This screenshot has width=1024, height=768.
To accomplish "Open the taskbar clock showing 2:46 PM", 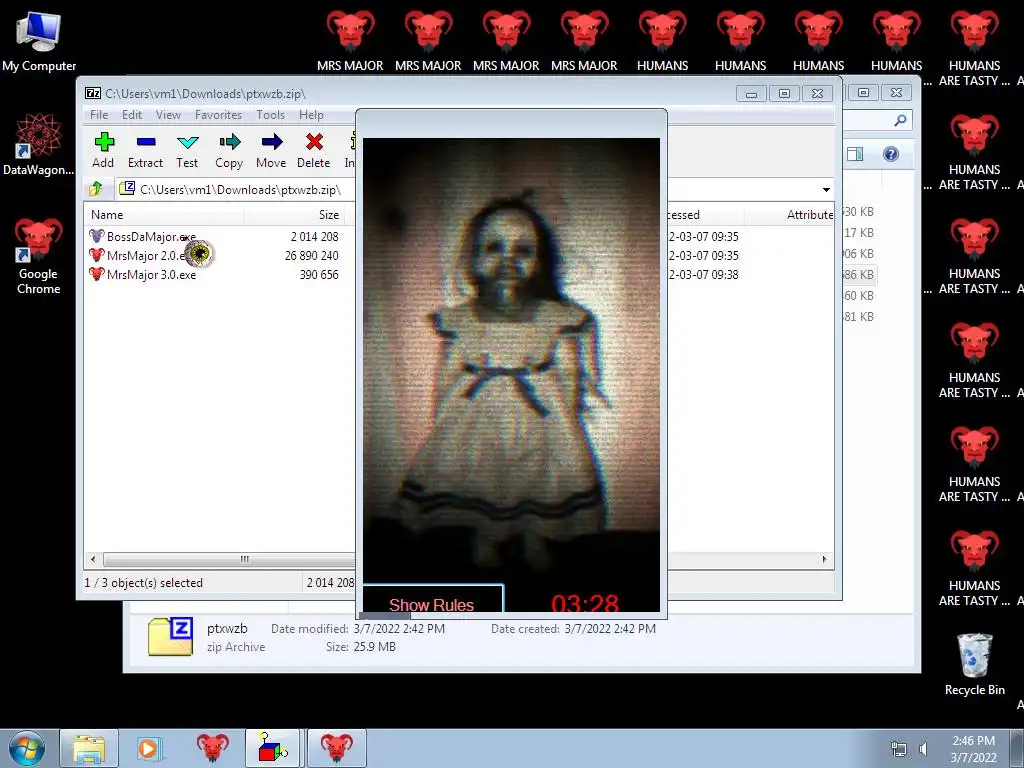I will click(973, 749).
